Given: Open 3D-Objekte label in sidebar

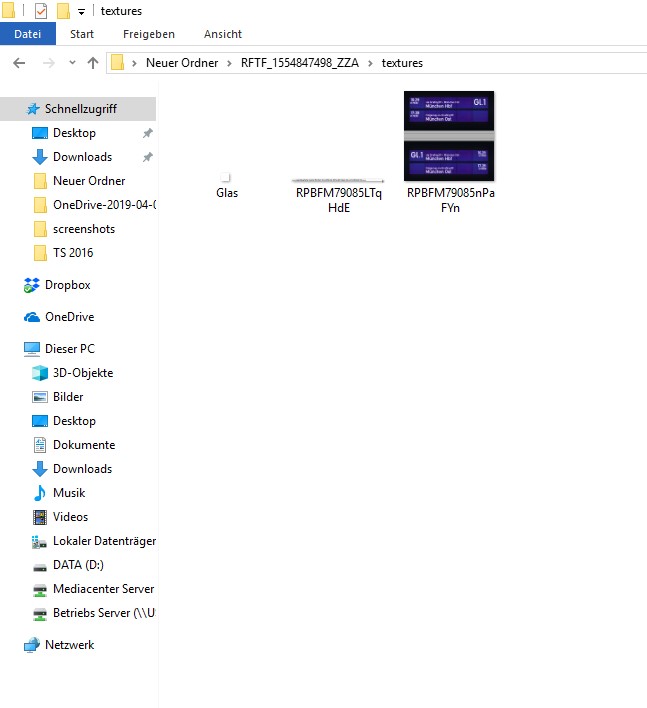Looking at the screenshot, I should pyautogui.click(x=83, y=373).
